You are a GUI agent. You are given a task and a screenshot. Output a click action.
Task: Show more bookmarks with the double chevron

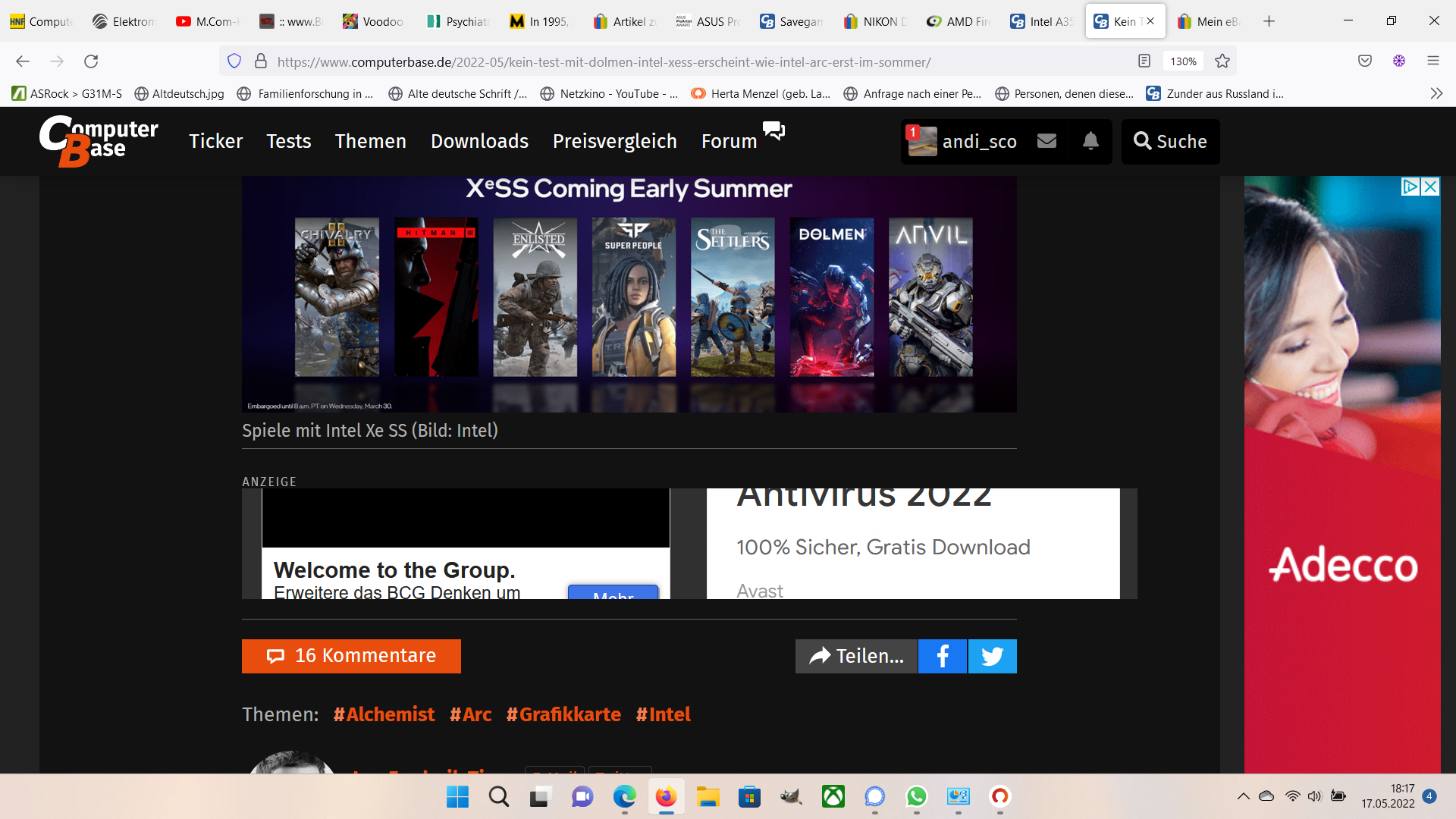[x=1436, y=94]
